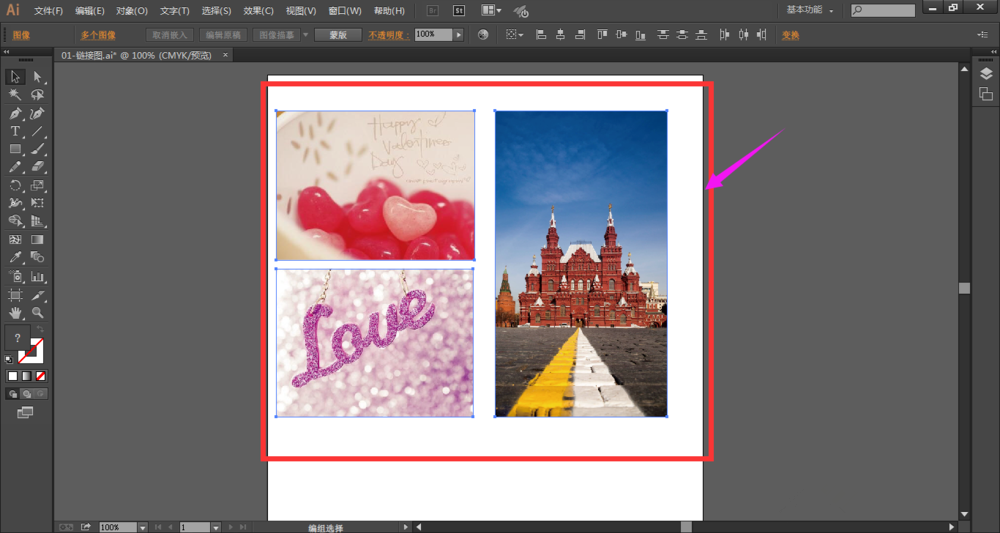Open Adobe Bridge via Br icon
Image resolution: width=1000 pixels, height=533 pixels.
click(x=431, y=11)
